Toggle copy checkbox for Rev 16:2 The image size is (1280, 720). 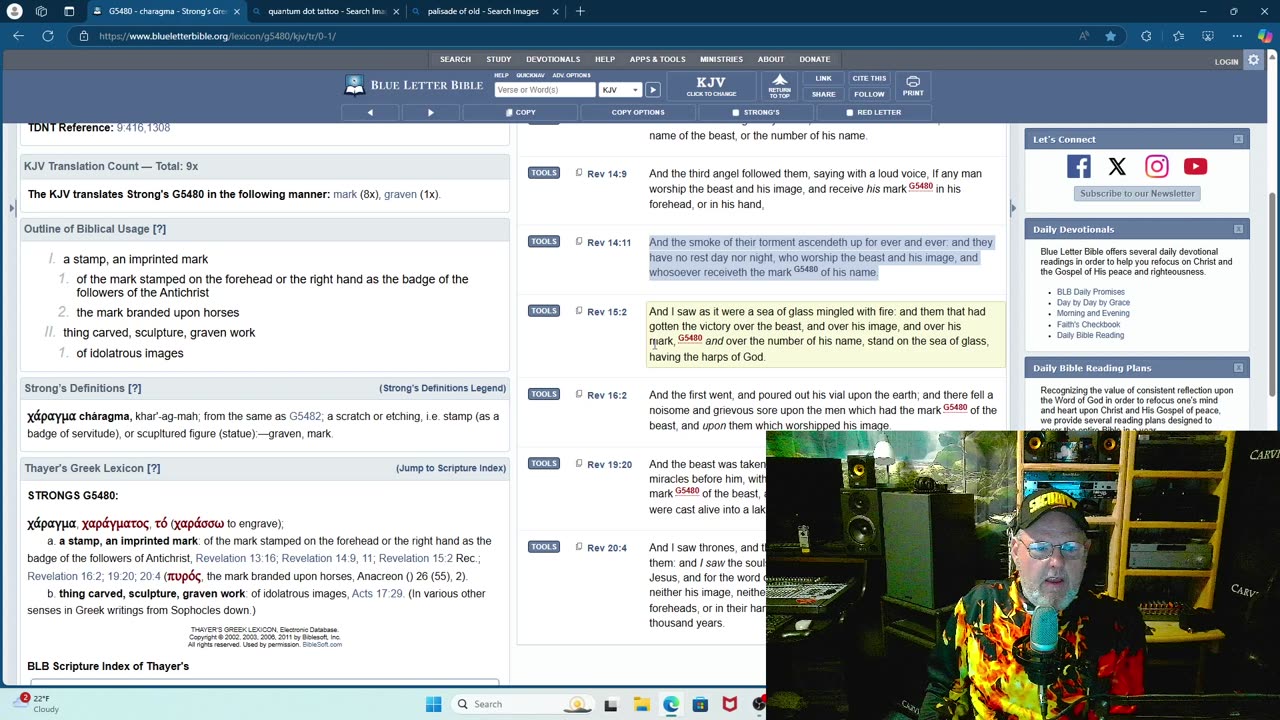pyautogui.click(x=578, y=394)
